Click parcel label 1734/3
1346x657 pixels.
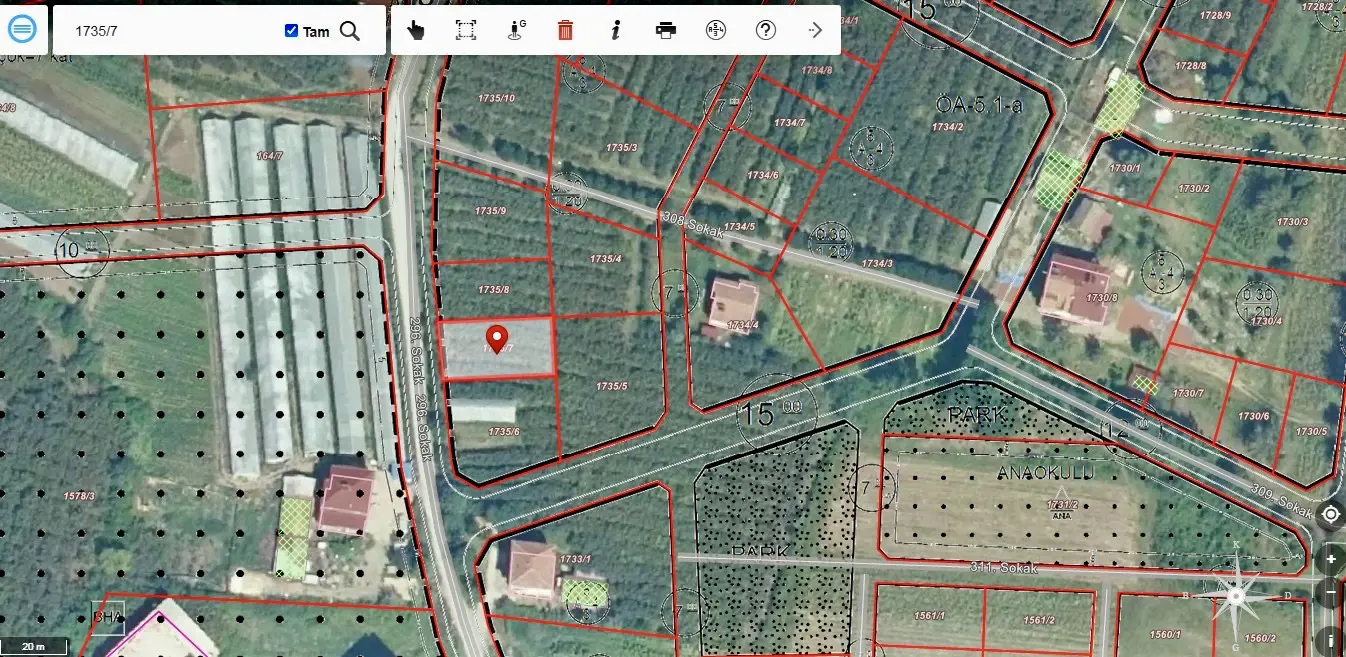tap(877, 264)
